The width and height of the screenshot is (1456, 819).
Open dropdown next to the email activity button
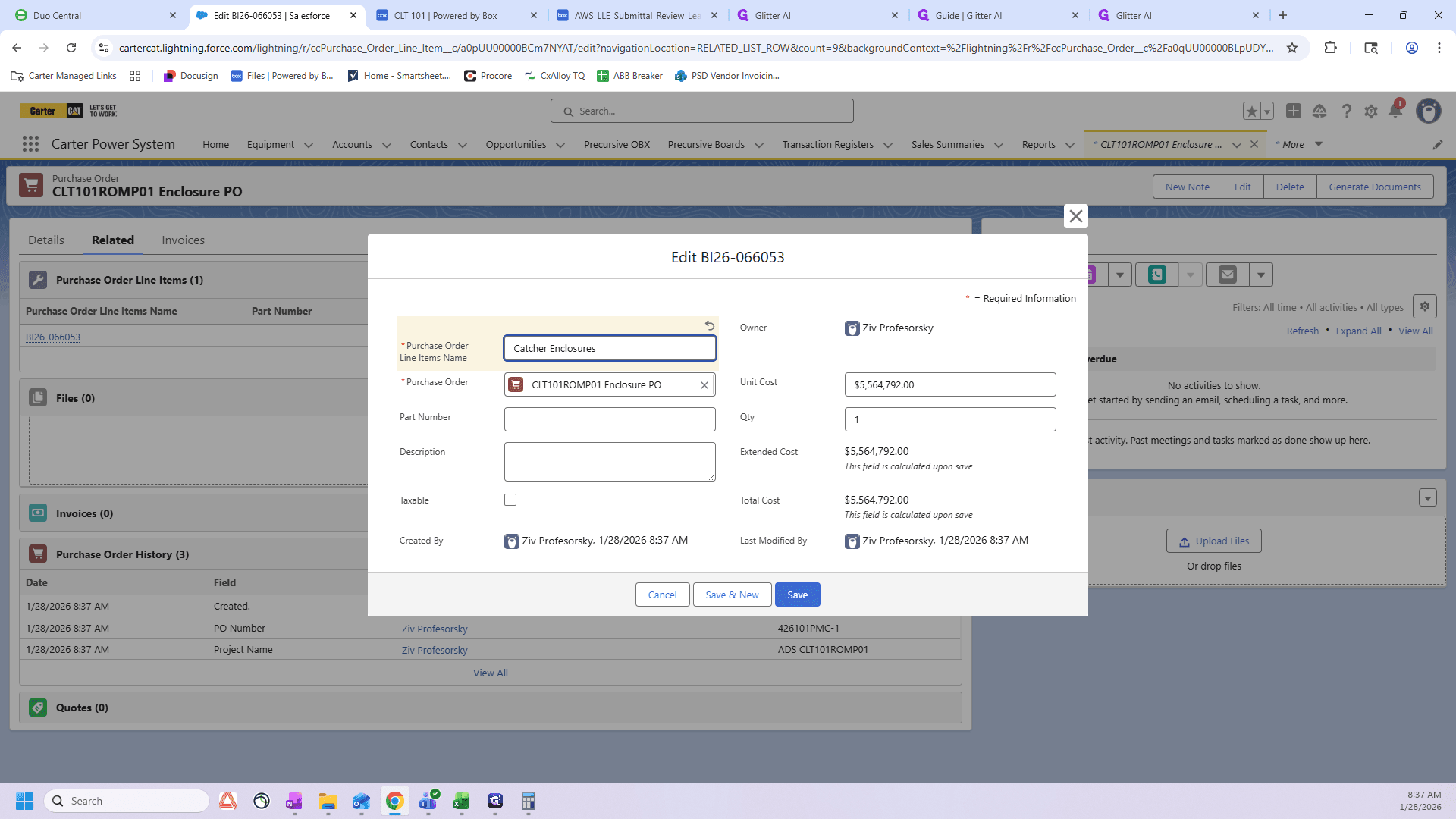click(x=1261, y=275)
